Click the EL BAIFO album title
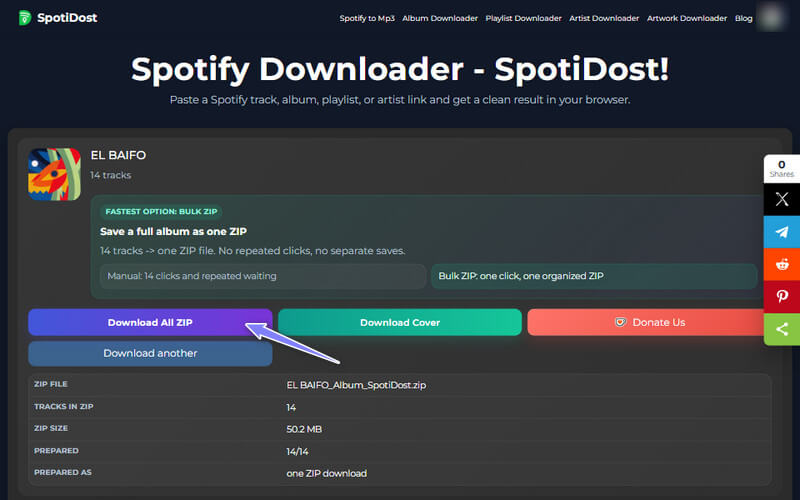The image size is (800, 500). [118, 155]
